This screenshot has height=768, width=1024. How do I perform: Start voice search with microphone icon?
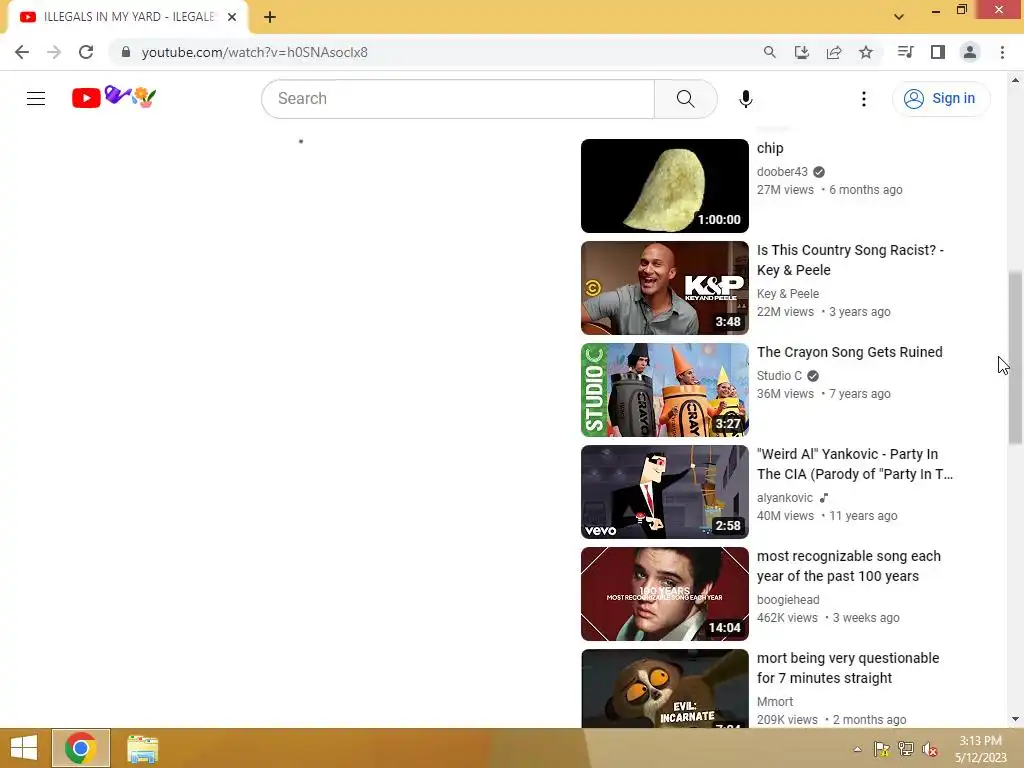745,99
